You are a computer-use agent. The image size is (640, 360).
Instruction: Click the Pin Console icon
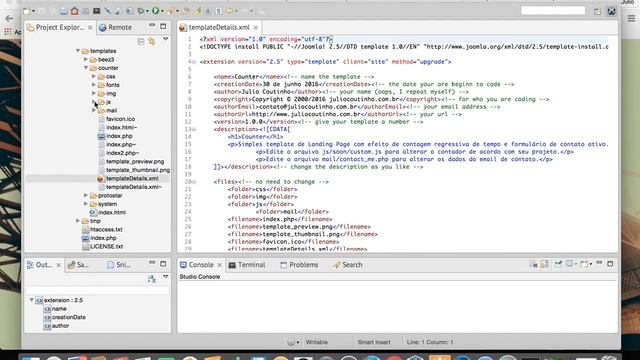558,264
